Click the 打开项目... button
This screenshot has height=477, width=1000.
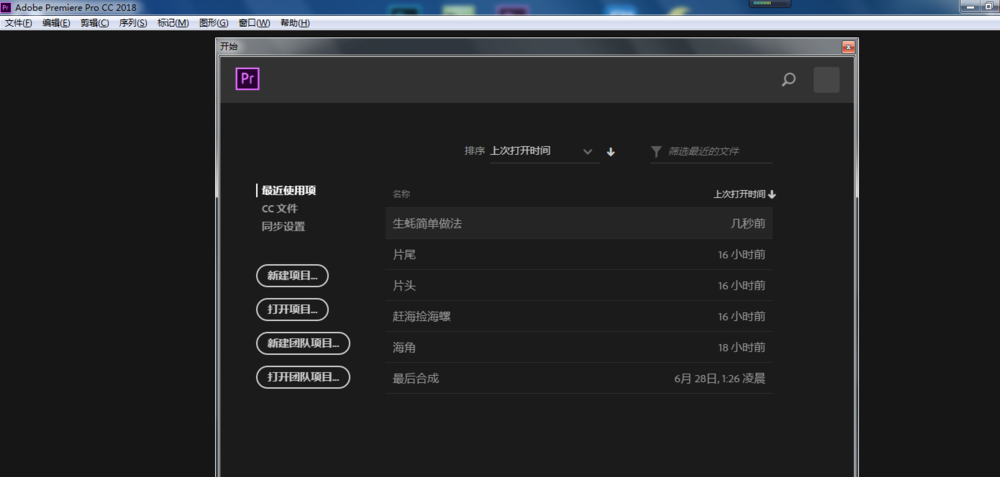pyautogui.click(x=292, y=309)
